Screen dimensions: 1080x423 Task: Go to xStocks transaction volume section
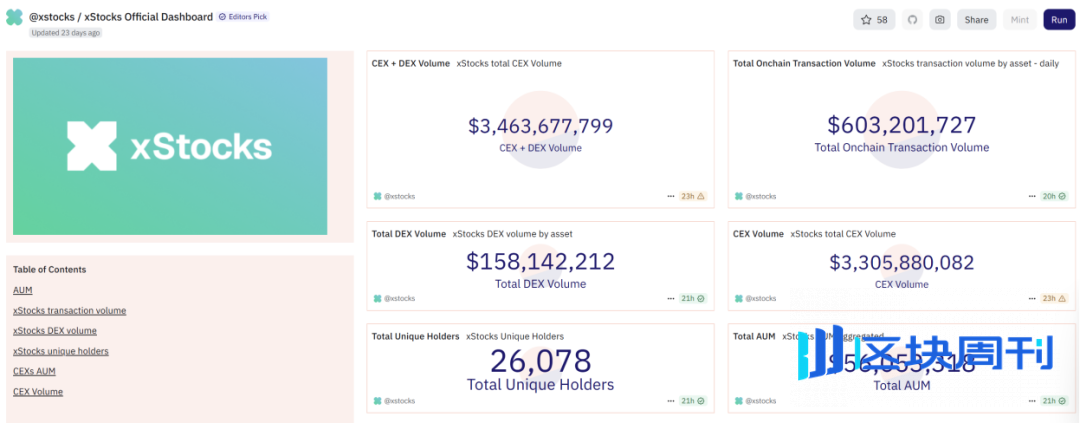click(70, 311)
